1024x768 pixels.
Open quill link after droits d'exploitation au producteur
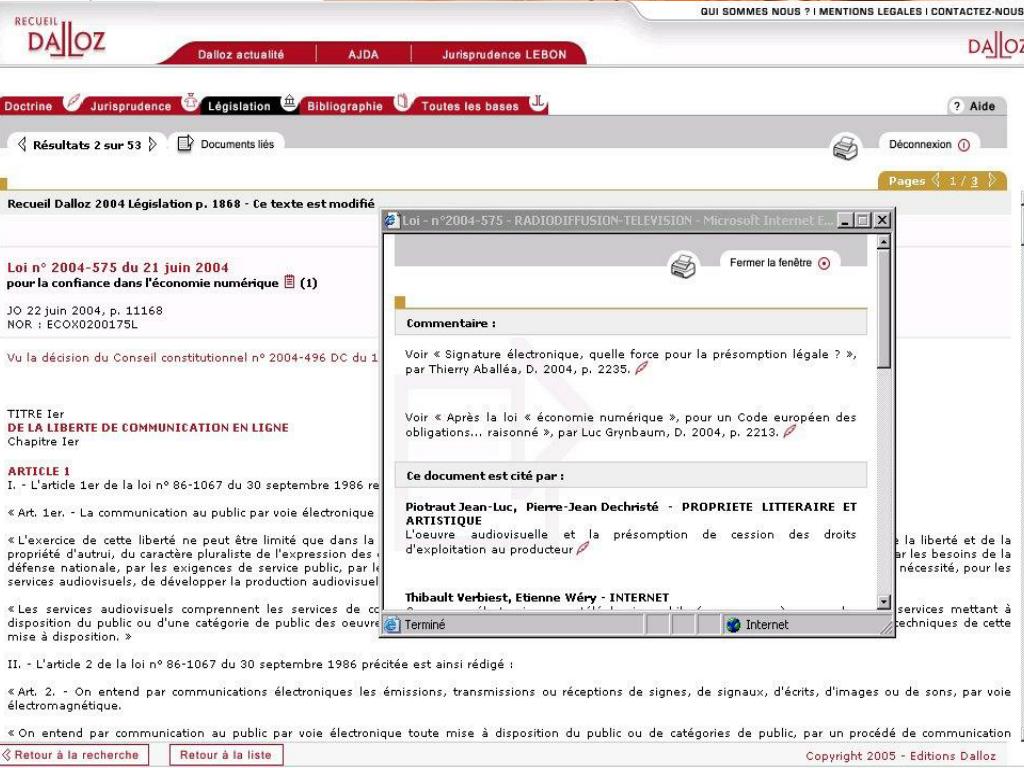[583, 549]
